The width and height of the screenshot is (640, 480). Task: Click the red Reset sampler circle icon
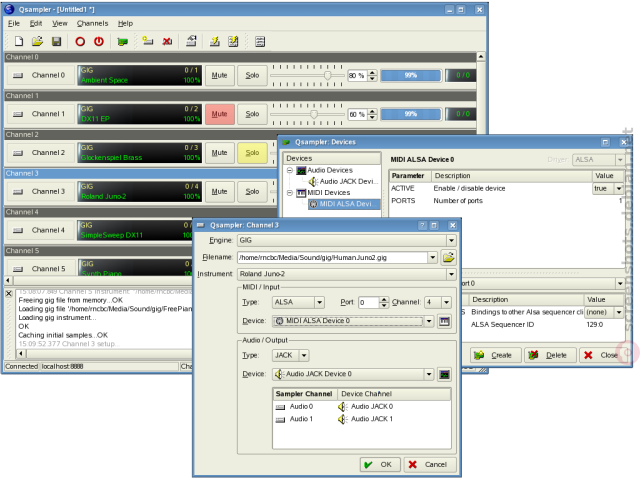(x=80, y=41)
